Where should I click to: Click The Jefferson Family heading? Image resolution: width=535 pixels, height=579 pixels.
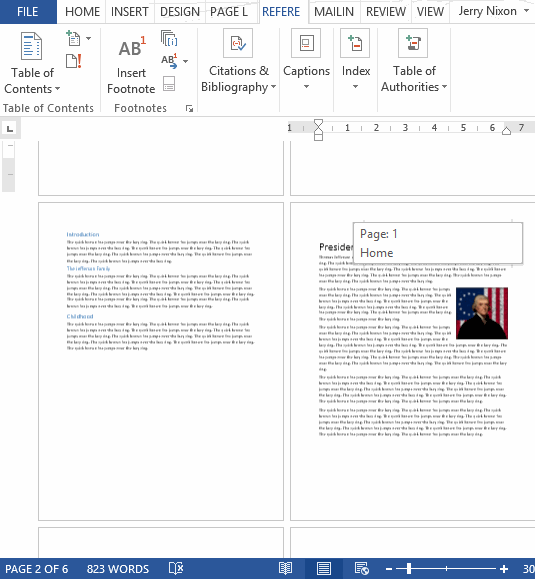[88, 268]
